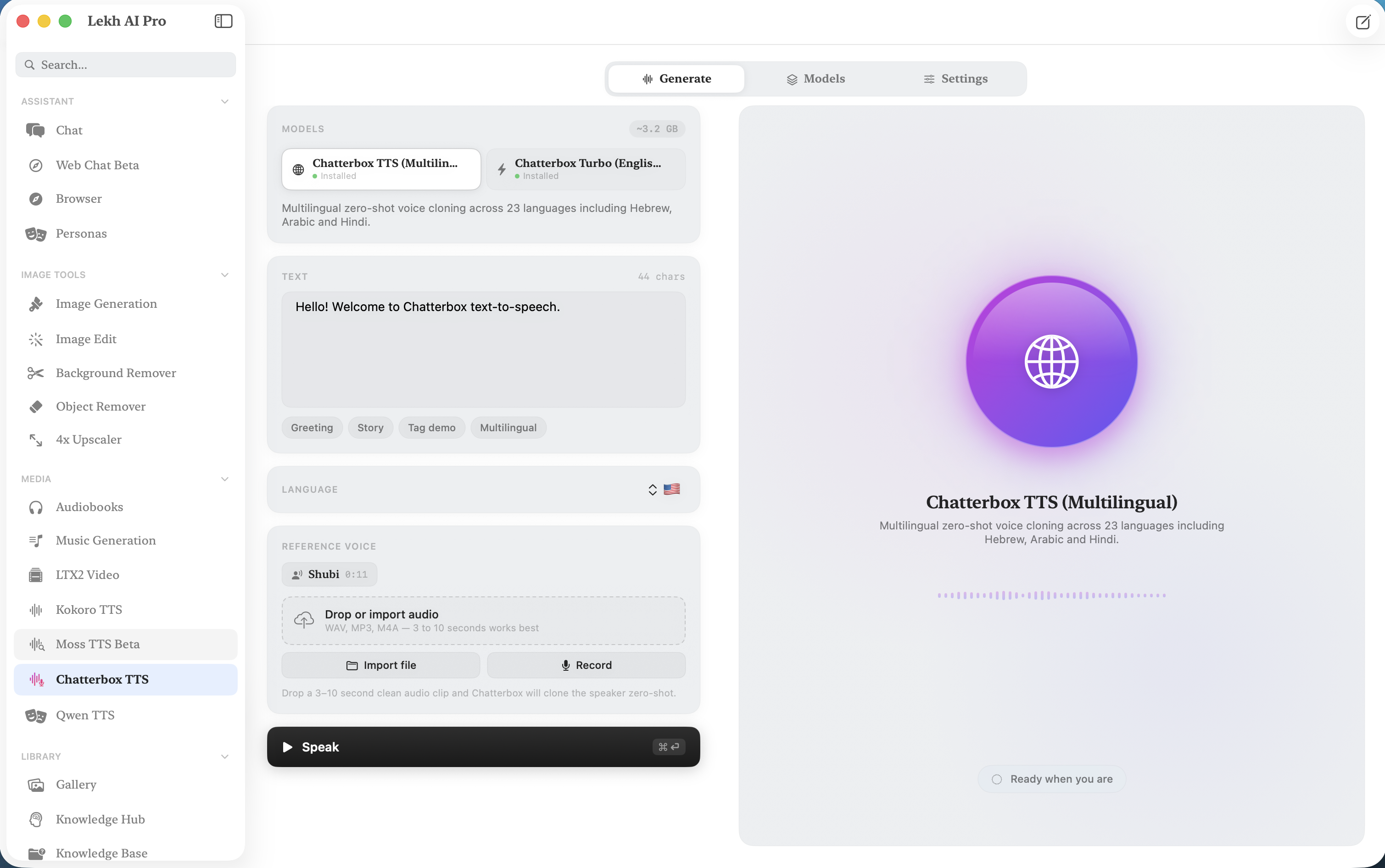1385x868 pixels.
Task: Collapse the LIBRARY section
Action: point(224,757)
